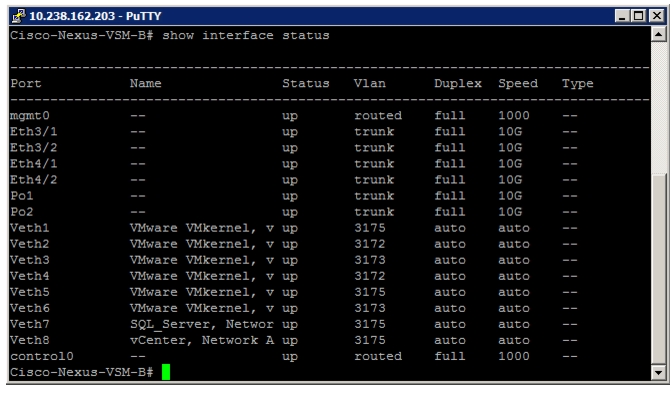Click the Veth7 SQL_Server row name
The height and width of the screenshot is (413, 672).
202,324
